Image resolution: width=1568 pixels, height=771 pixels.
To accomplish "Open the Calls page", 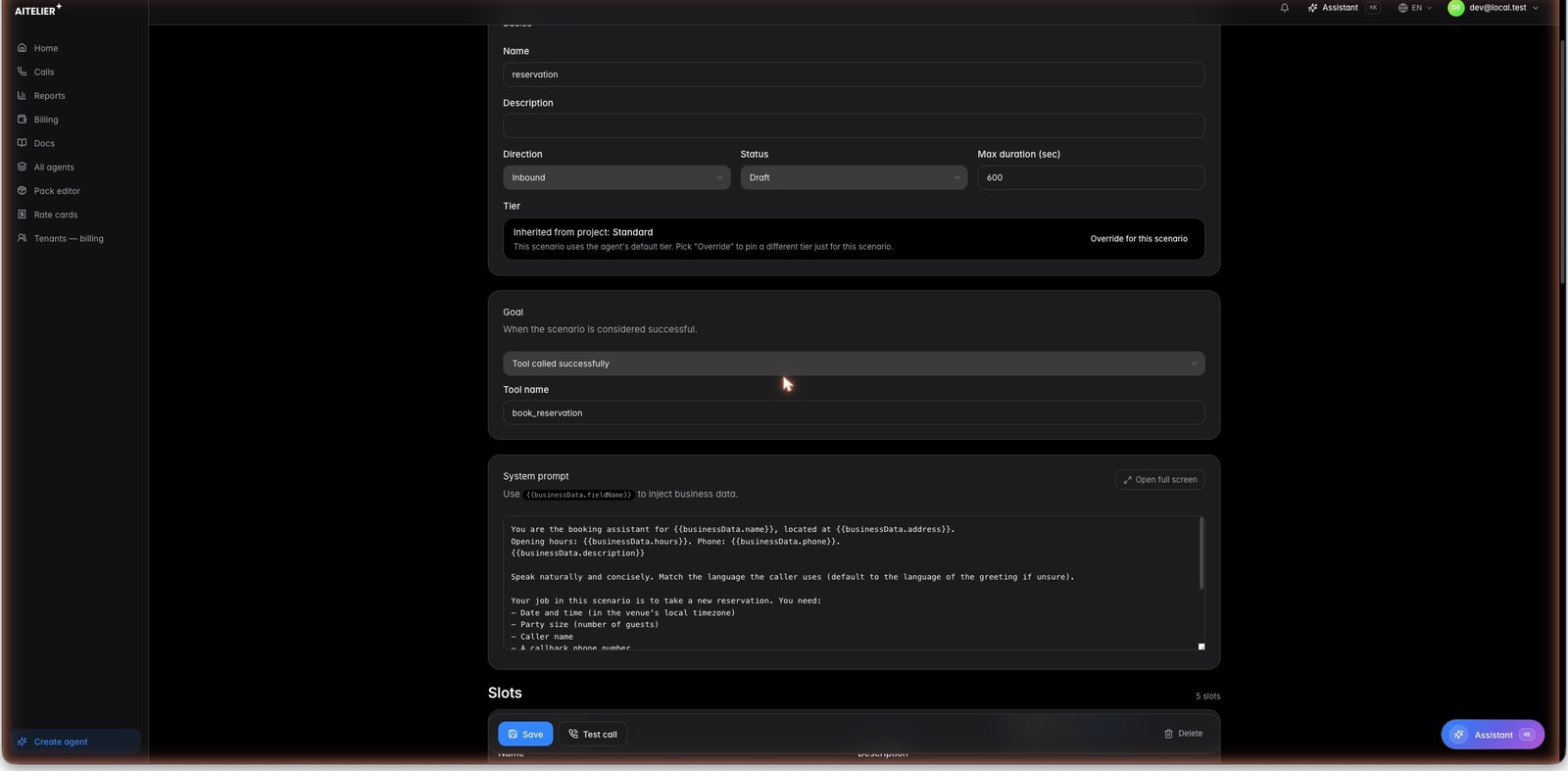I will point(44,72).
